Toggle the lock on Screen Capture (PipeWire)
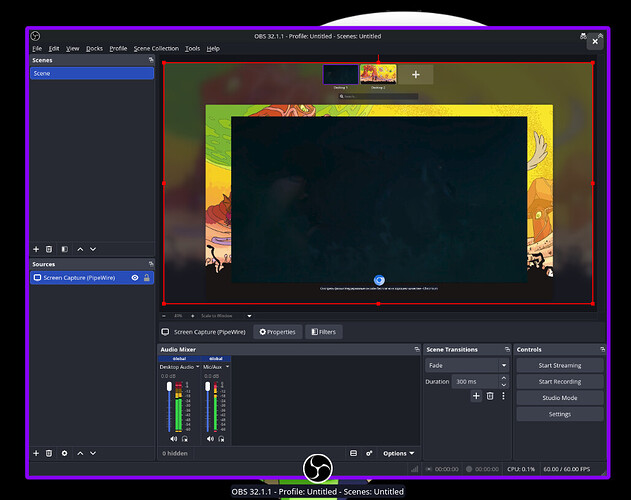The image size is (631, 500). [x=147, y=277]
